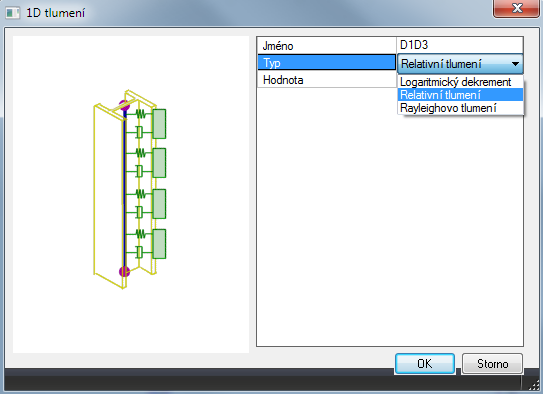Select the Typ property row label
This screenshot has width=543, height=394.
click(x=327, y=63)
